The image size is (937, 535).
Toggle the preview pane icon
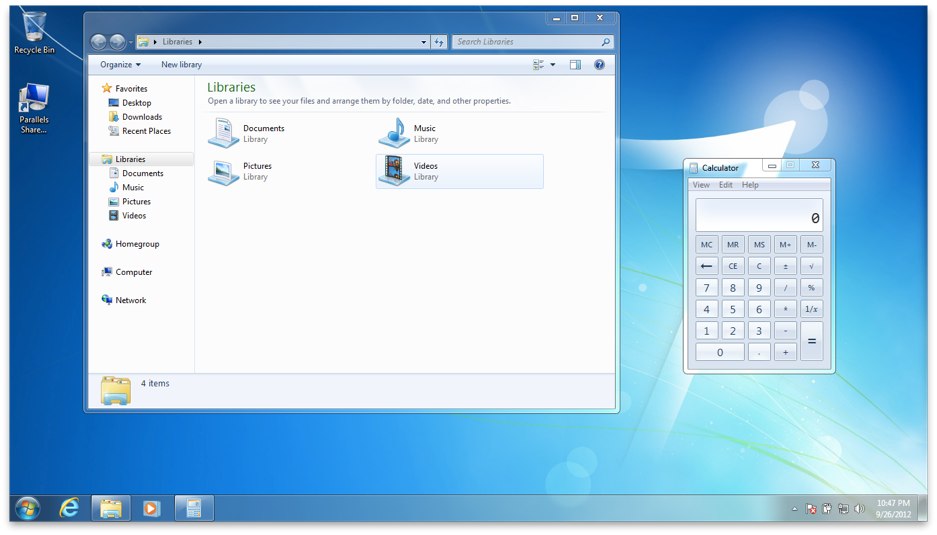point(575,65)
